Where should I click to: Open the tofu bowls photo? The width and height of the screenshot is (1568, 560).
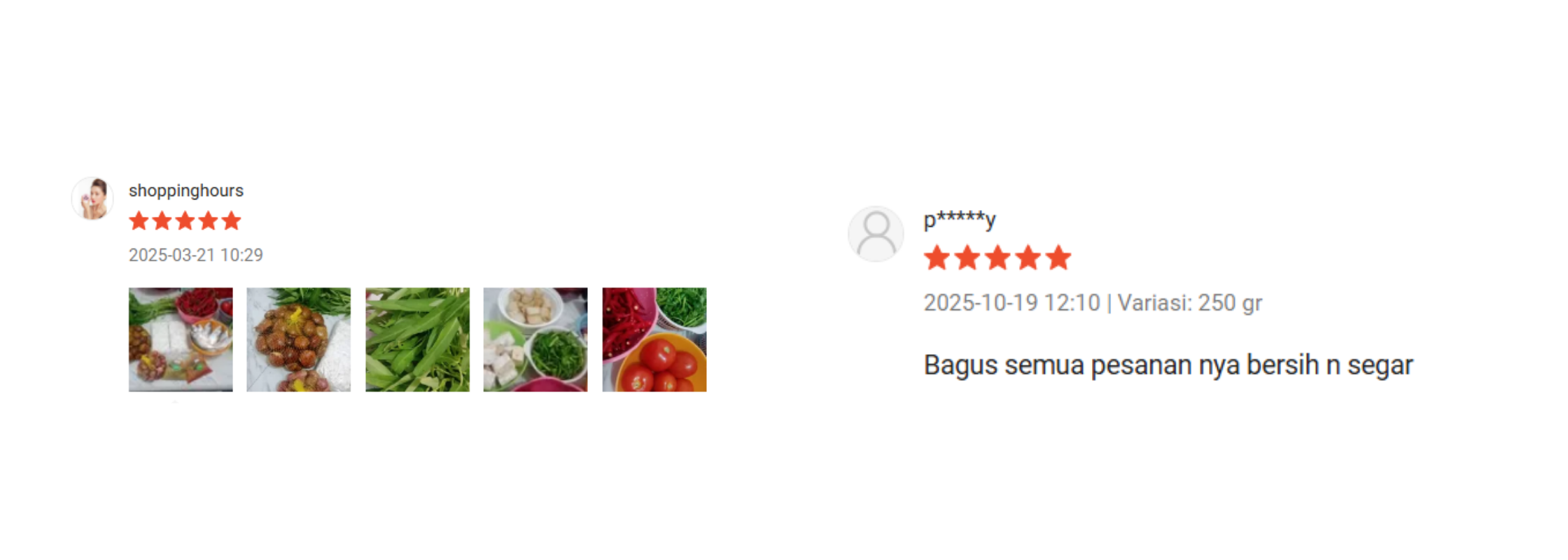tap(535, 339)
